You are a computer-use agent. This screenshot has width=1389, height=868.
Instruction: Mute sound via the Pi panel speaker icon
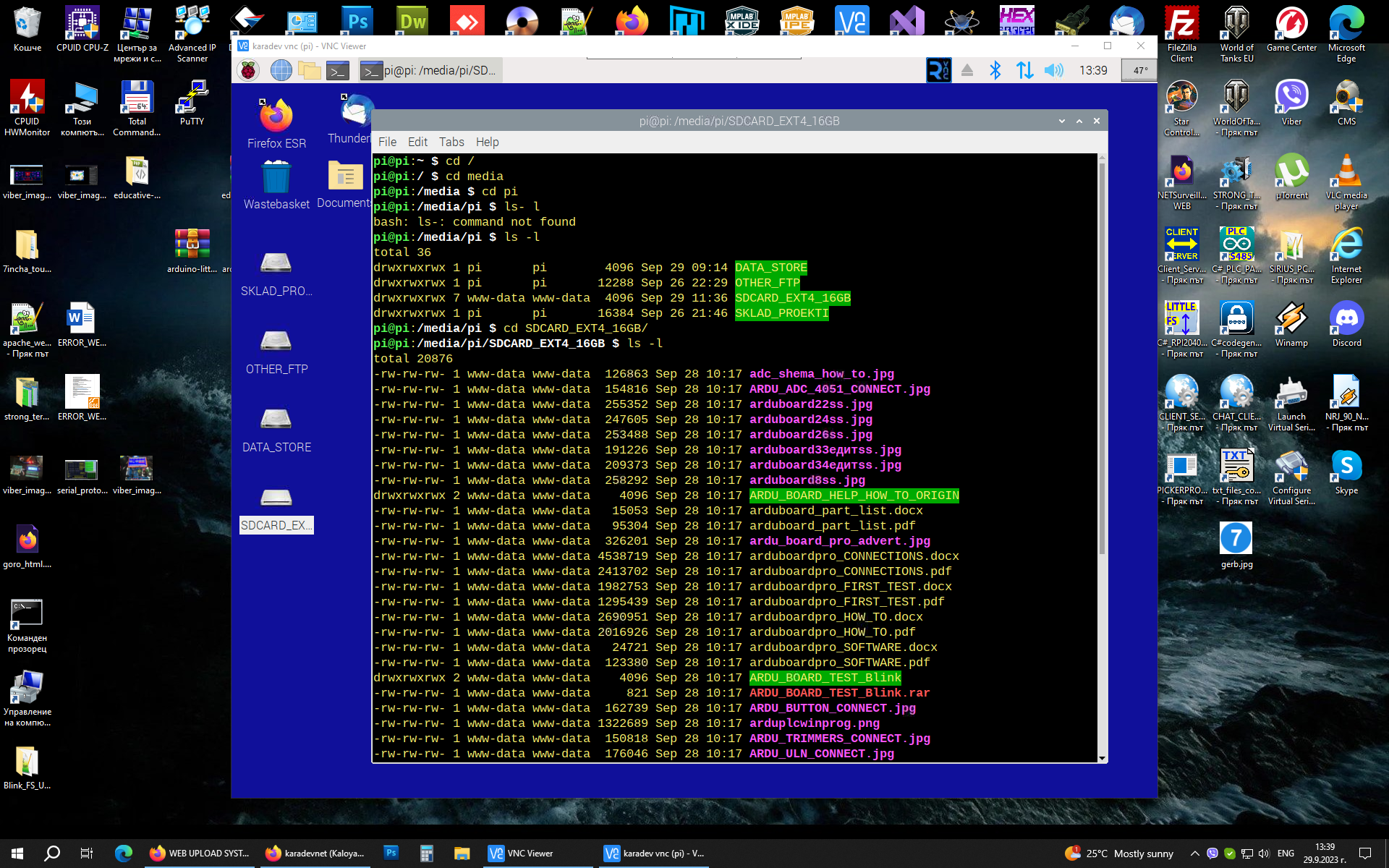click(1054, 70)
